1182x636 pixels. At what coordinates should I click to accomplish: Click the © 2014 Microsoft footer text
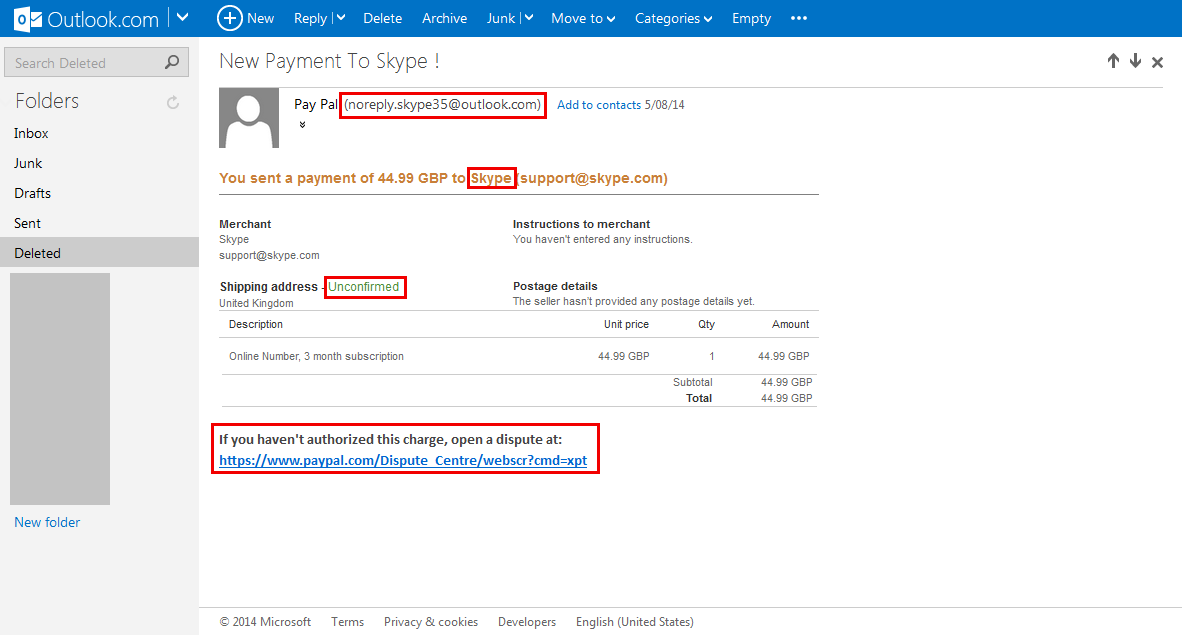265,622
